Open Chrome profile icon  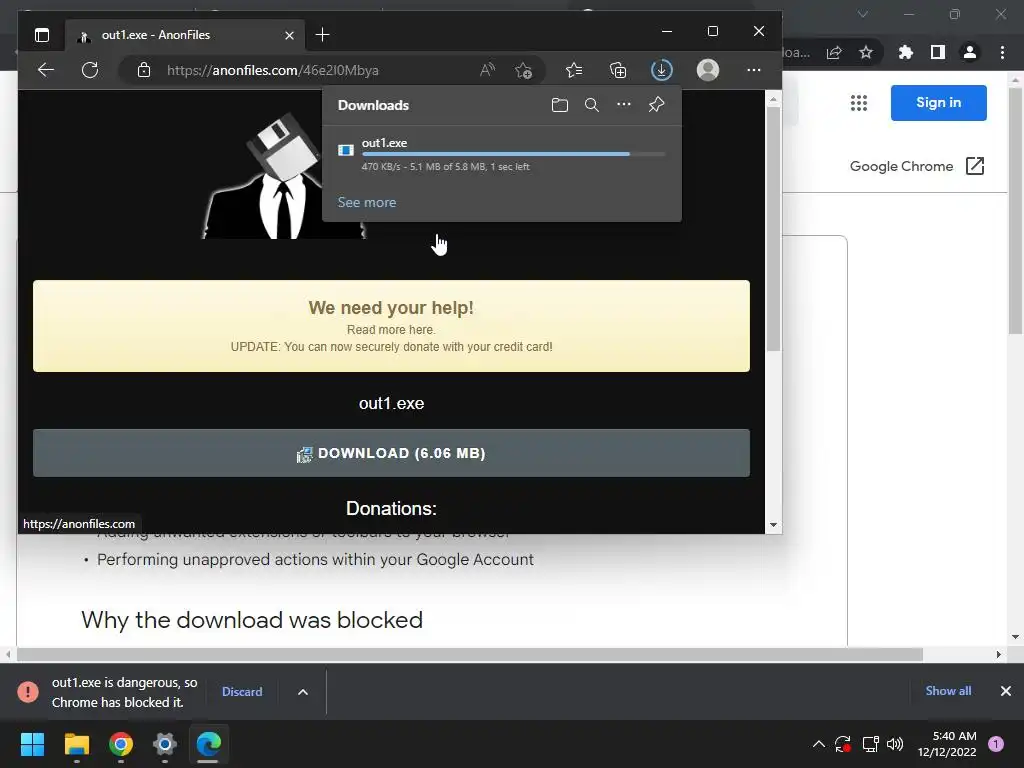coord(970,52)
